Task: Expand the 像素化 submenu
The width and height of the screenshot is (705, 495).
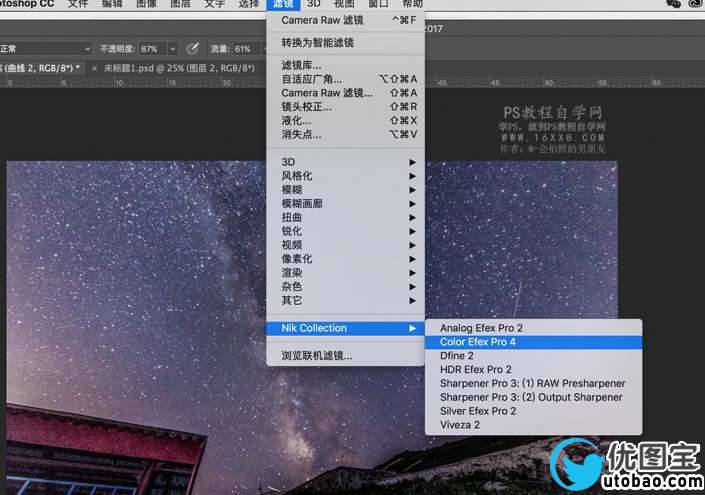Action: (345, 259)
